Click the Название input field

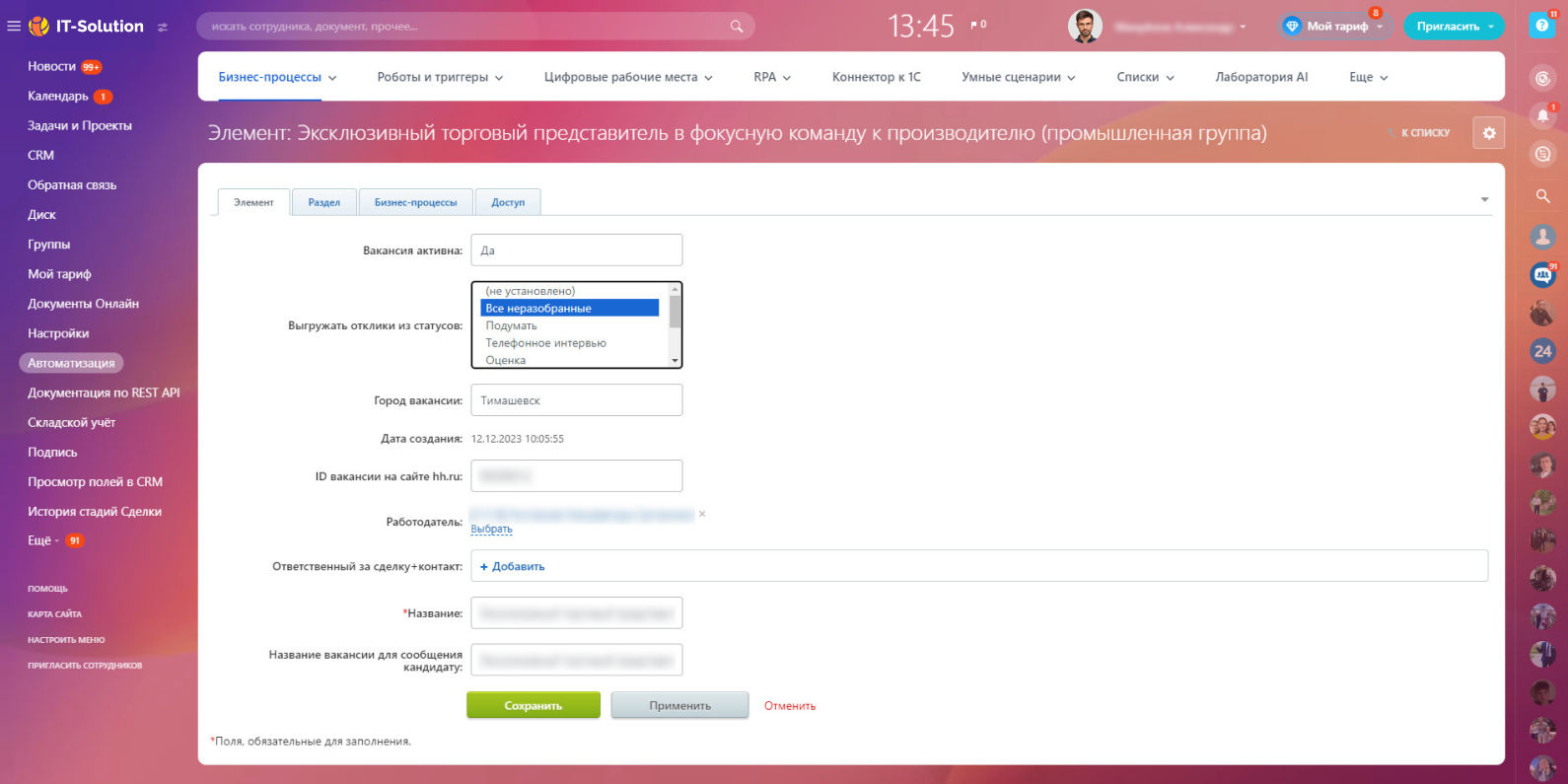(577, 612)
